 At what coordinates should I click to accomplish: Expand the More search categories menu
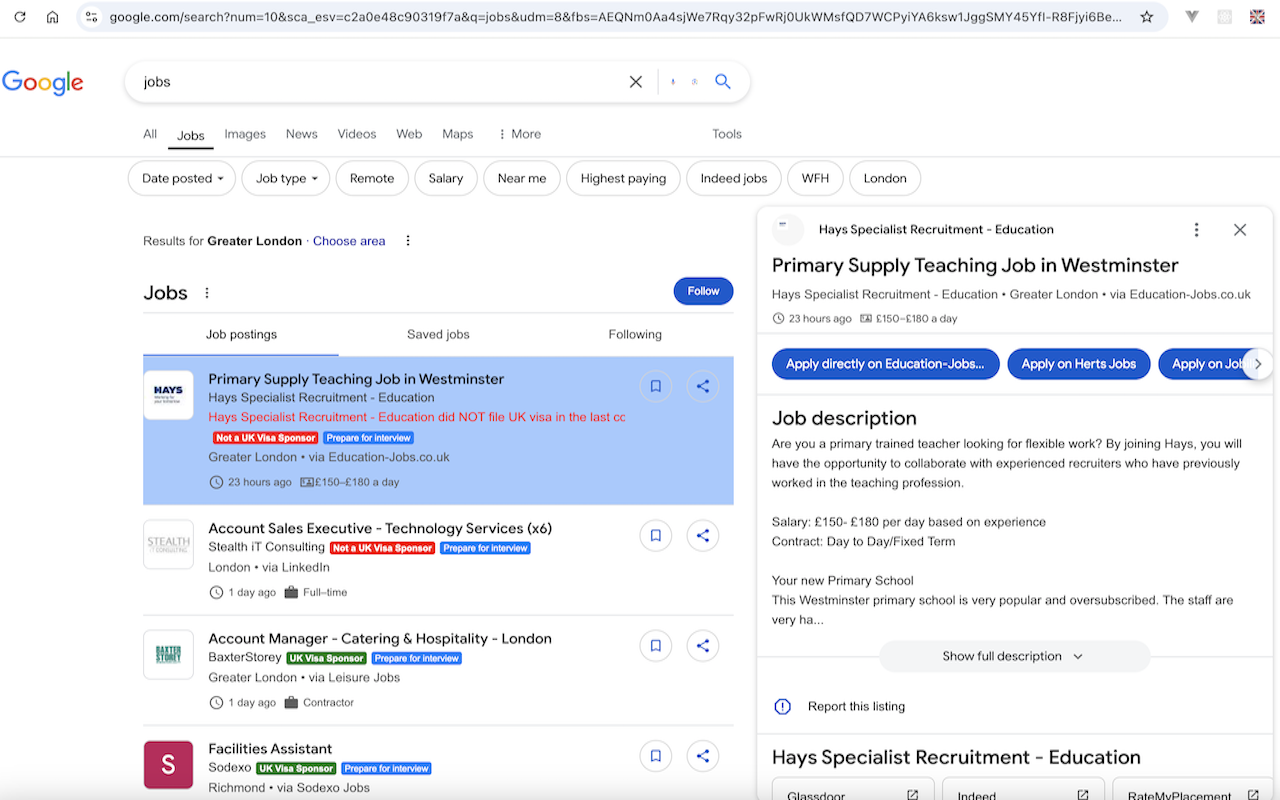(519, 134)
